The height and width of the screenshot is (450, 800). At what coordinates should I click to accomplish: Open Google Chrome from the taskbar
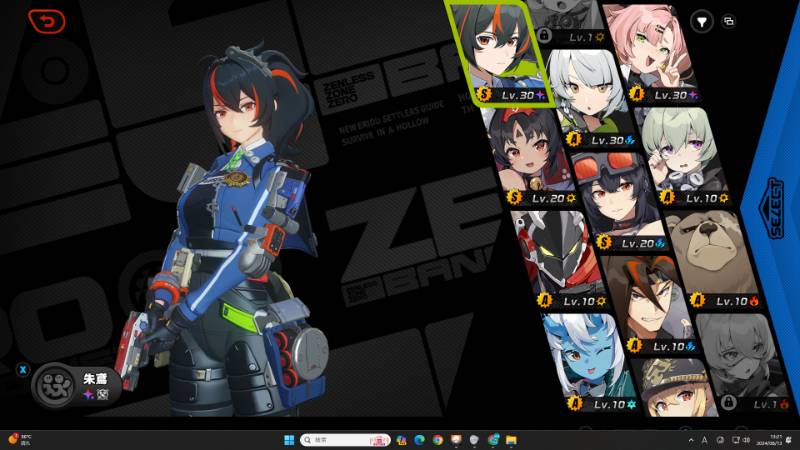tap(438, 440)
